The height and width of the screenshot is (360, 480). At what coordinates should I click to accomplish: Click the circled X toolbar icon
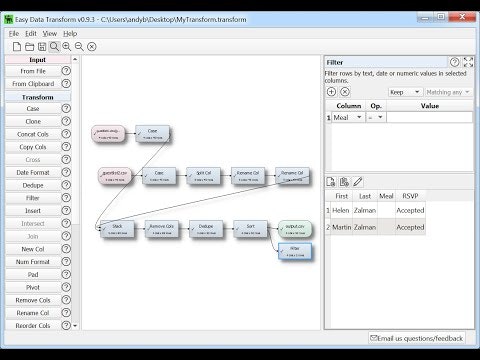click(x=92, y=47)
